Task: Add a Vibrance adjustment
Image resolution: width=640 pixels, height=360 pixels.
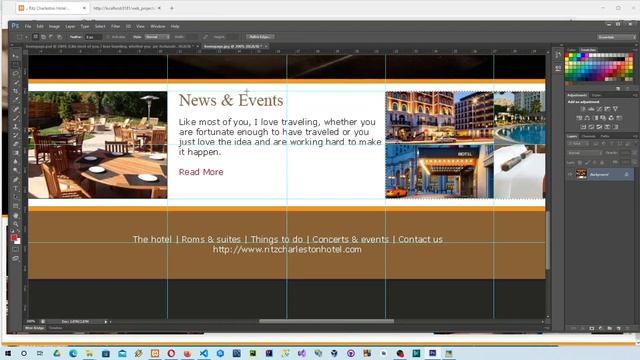Action: point(616,109)
